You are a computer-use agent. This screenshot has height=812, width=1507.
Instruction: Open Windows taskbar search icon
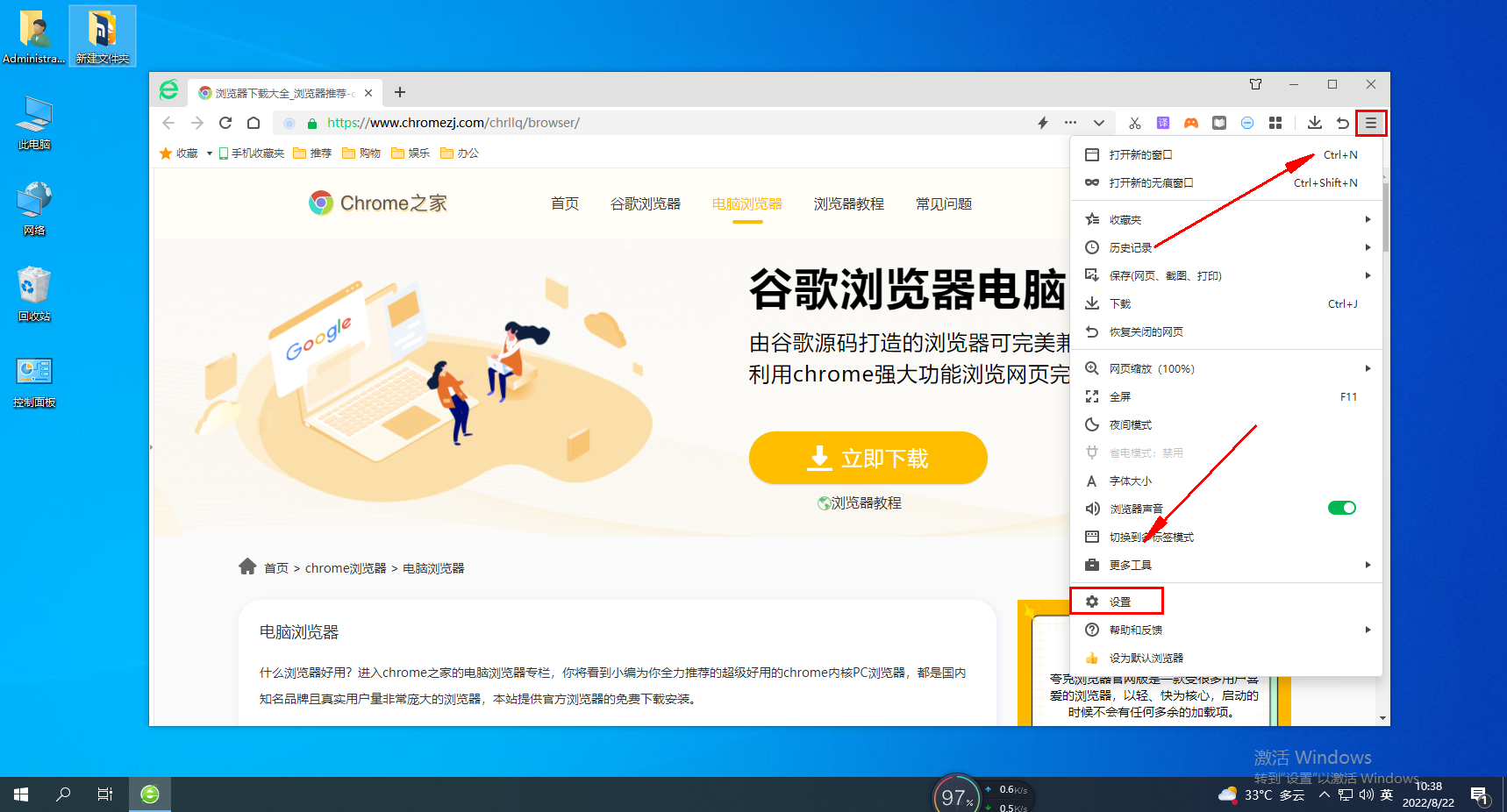[63, 794]
